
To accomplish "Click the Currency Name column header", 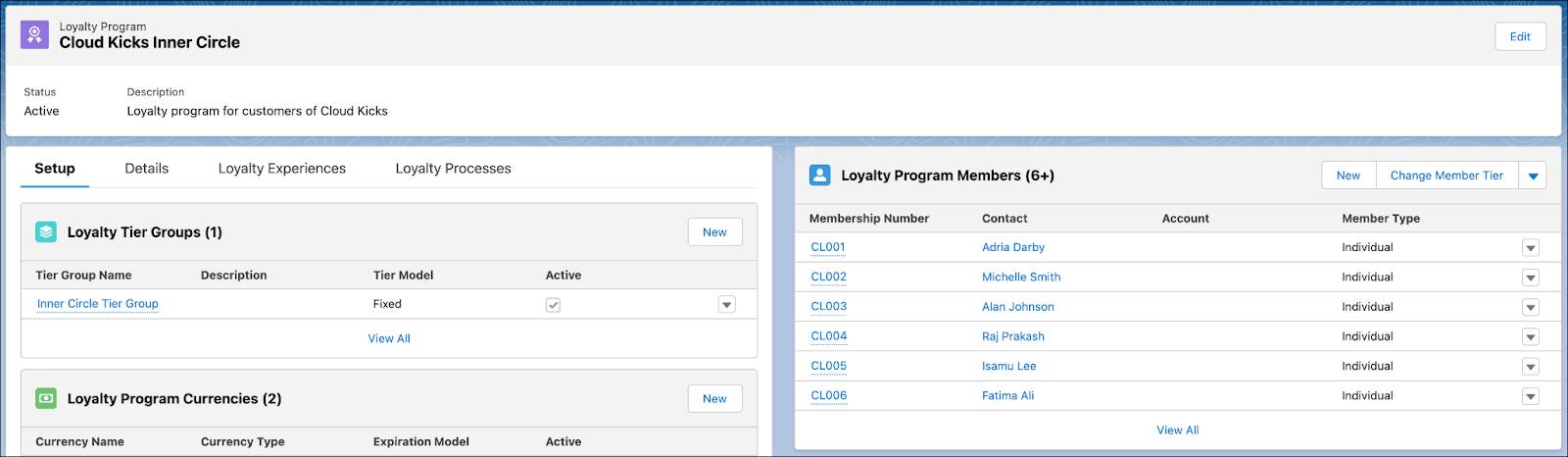I will pyautogui.click(x=79, y=441).
